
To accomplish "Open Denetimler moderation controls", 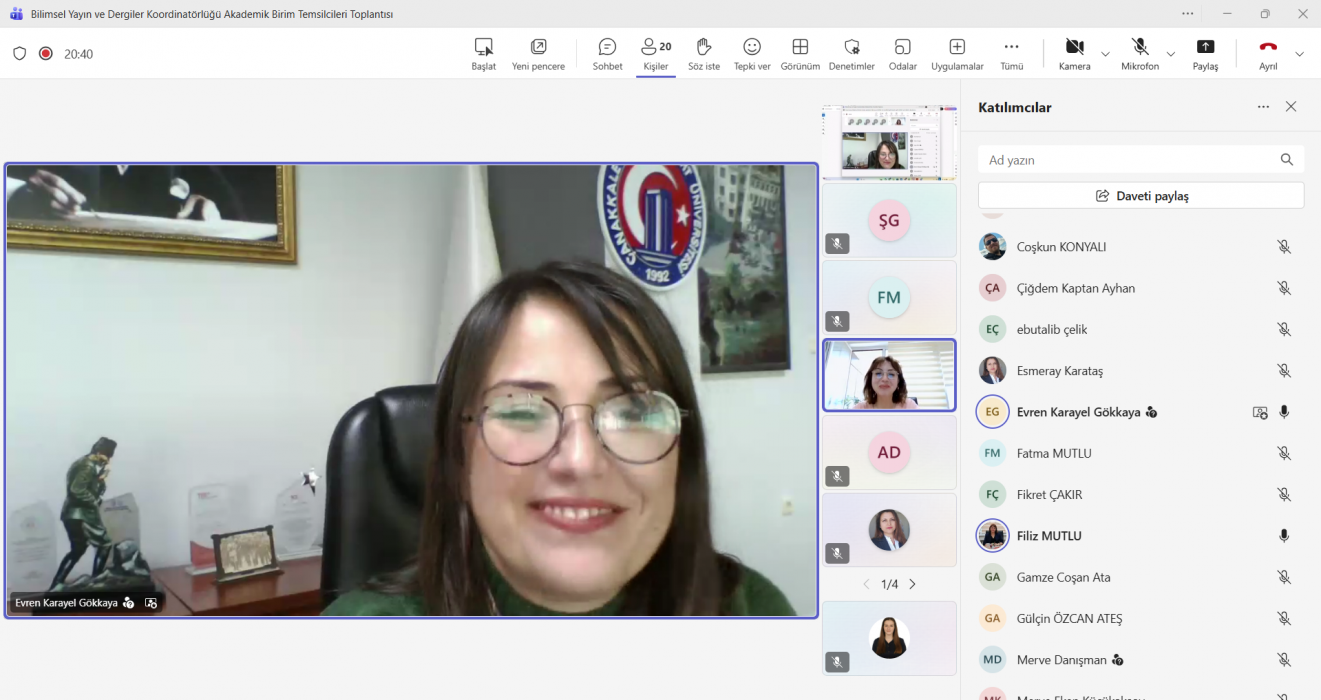I will (851, 54).
